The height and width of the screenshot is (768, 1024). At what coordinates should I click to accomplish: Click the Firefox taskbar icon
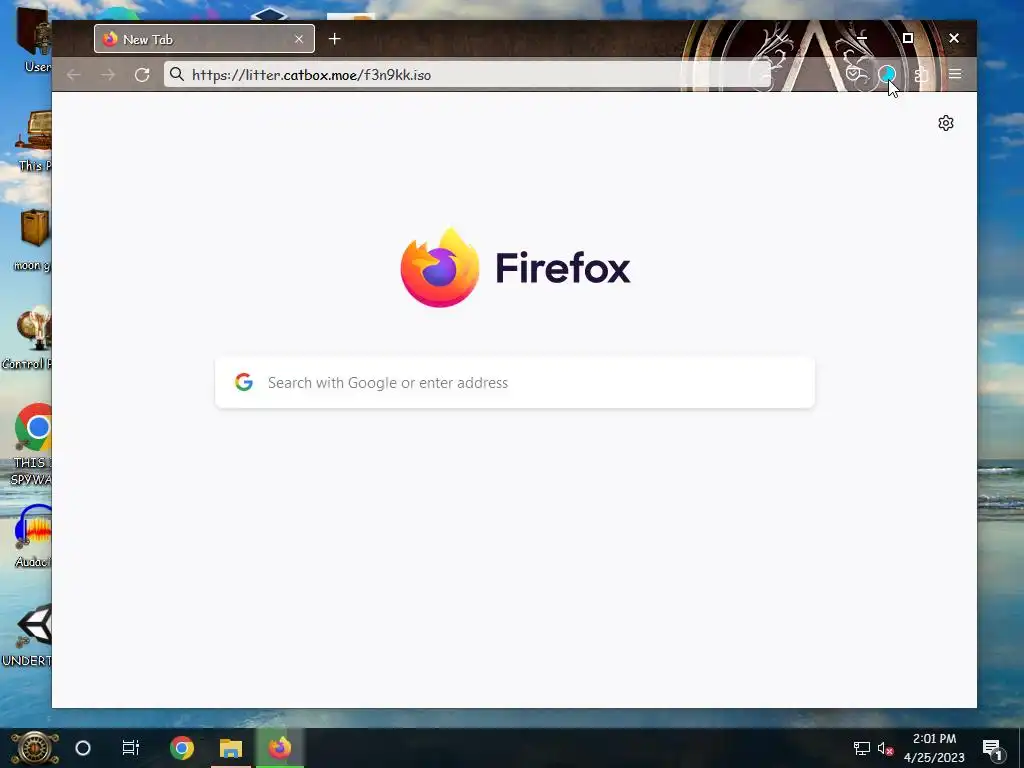click(280, 748)
